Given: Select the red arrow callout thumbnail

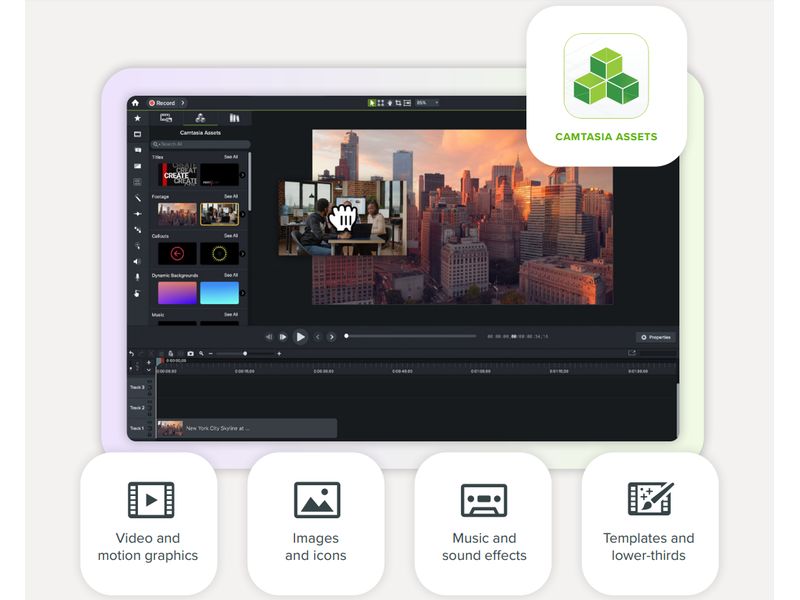Looking at the screenshot, I should [177, 254].
